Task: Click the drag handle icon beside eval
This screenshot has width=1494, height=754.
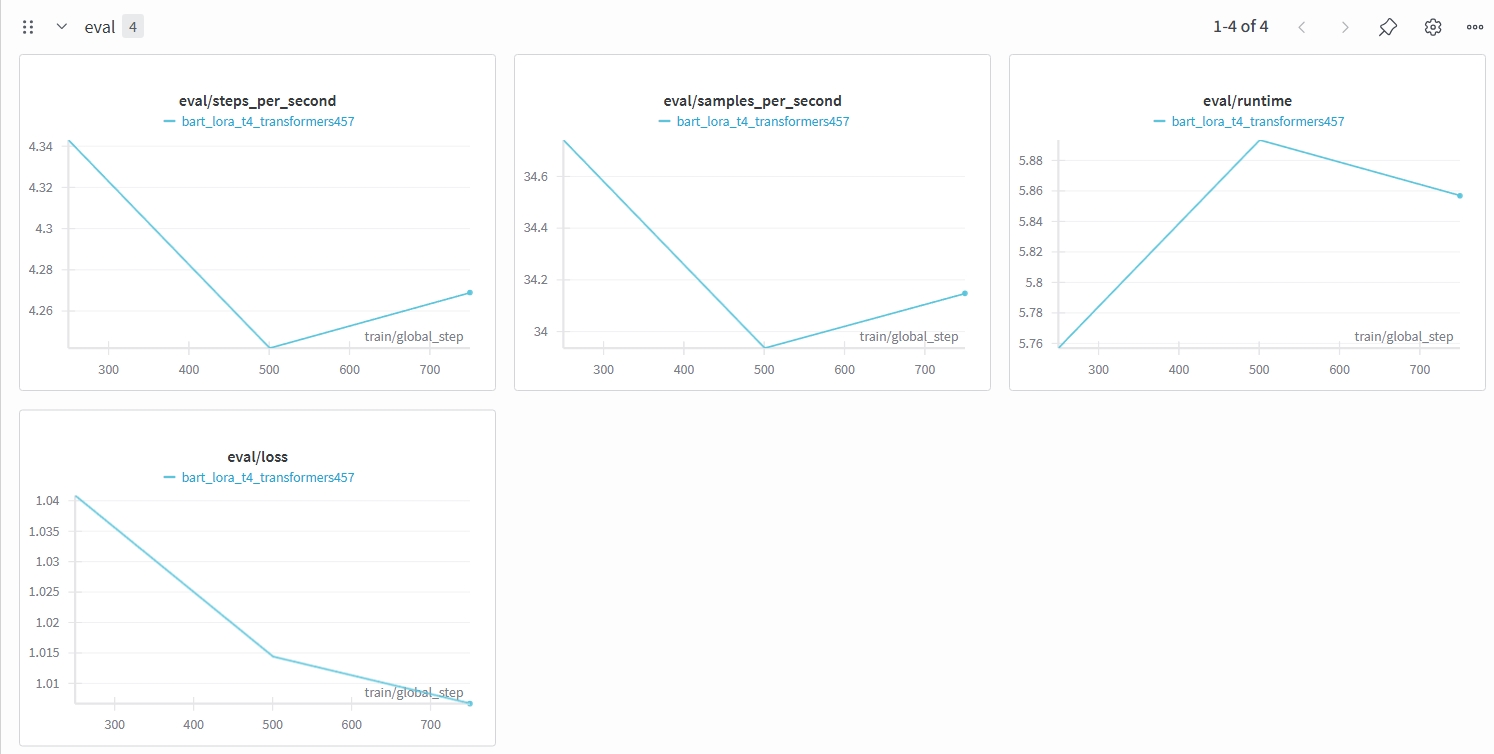Action: point(28,27)
